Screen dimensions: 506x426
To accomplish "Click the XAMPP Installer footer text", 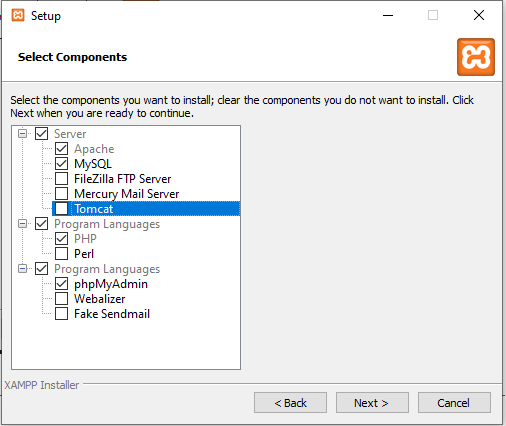I will (41, 385).
